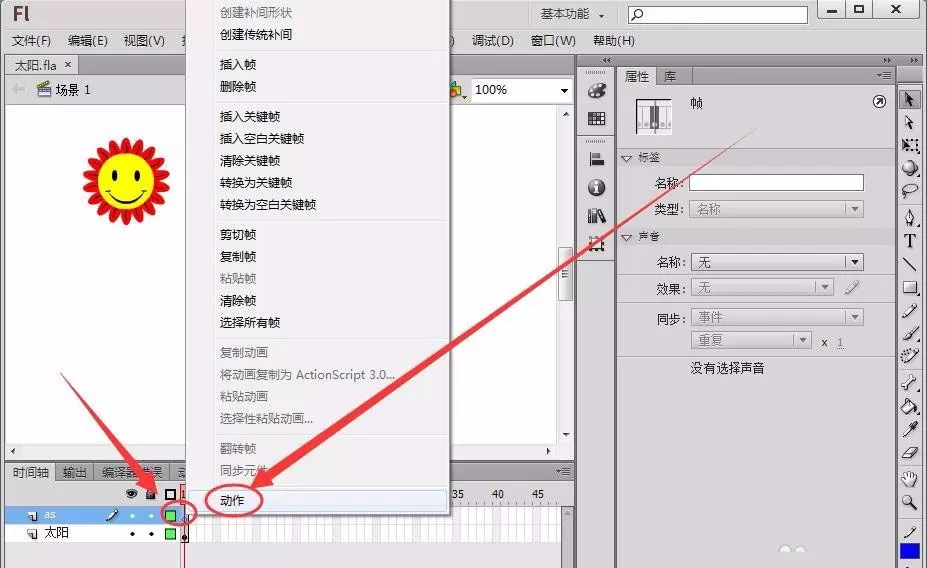The width and height of the screenshot is (927, 568).
Task: Open the Transform panel icon in dock
Action: 596,244
